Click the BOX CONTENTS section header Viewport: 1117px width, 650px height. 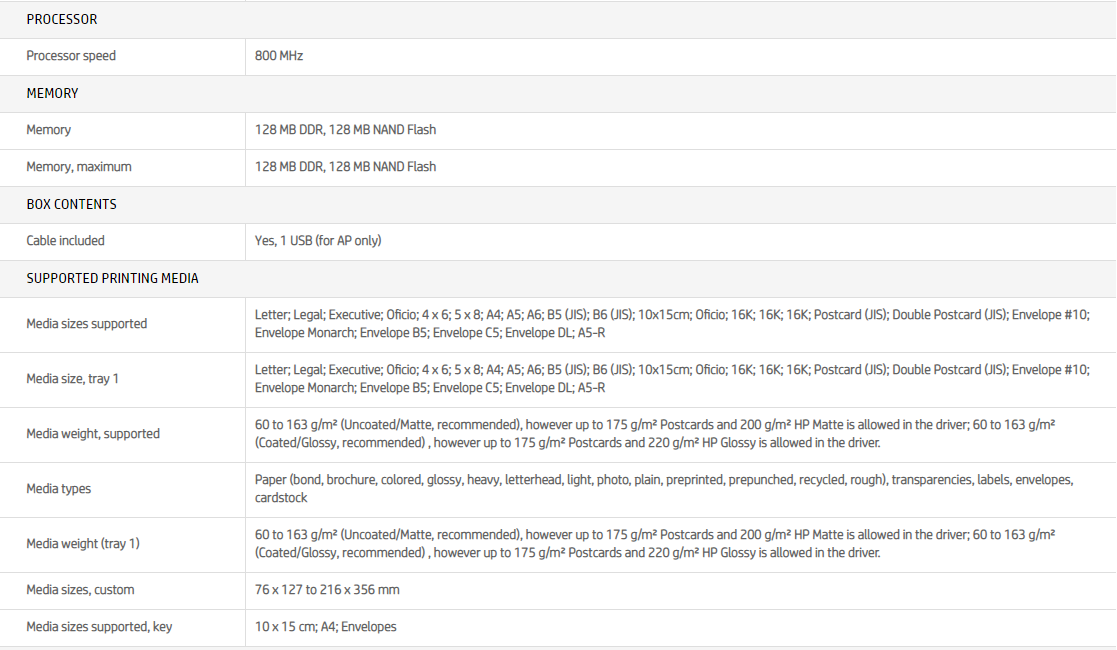point(71,204)
